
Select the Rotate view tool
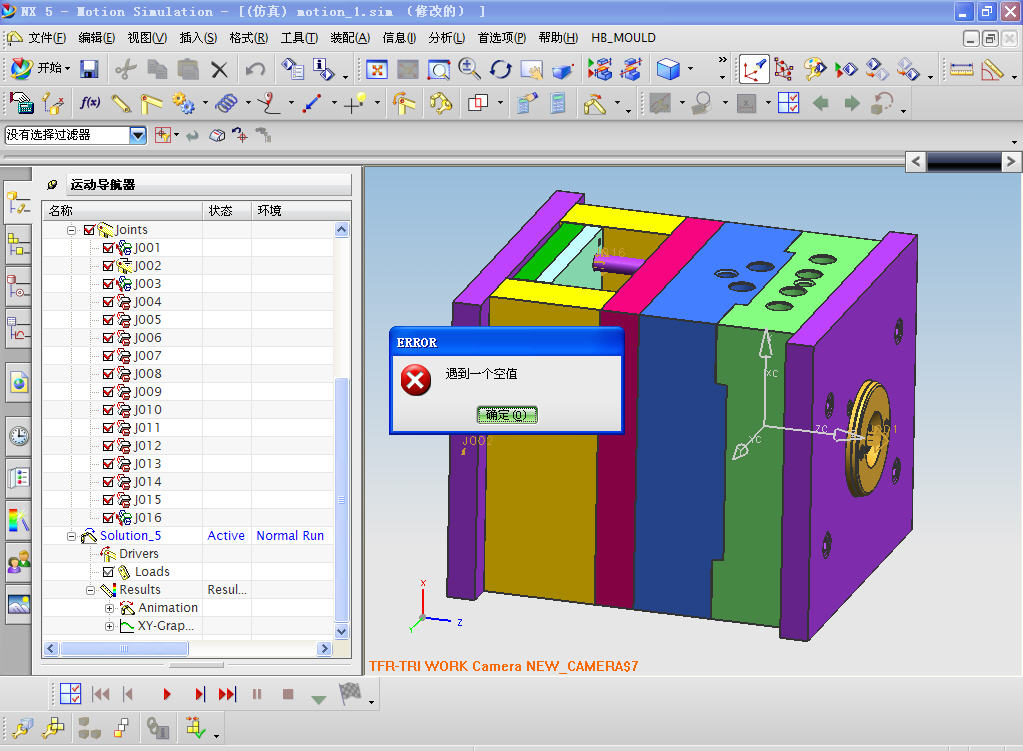(x=500, y=69)
